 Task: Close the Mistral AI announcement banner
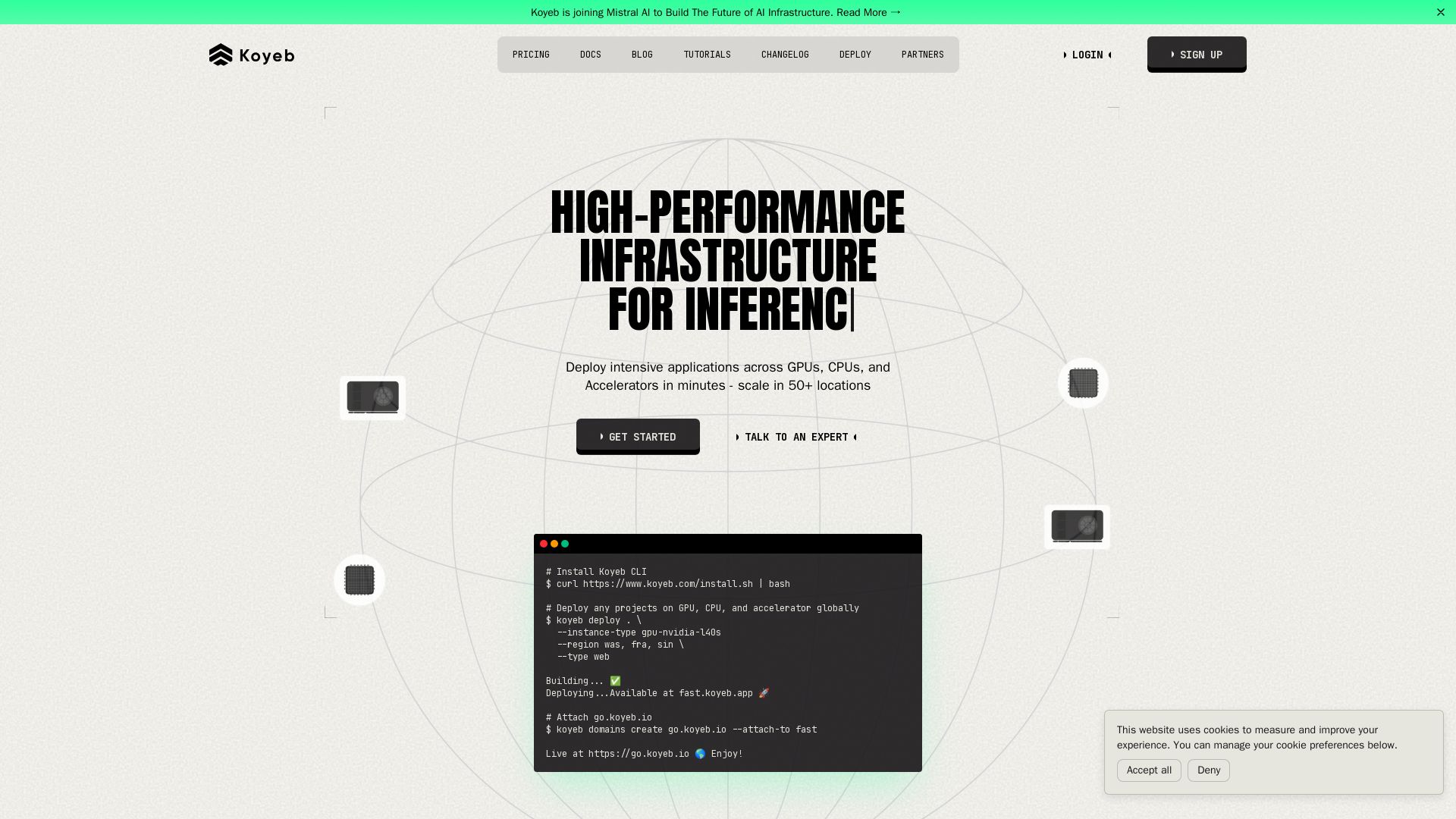[1441, 12]
